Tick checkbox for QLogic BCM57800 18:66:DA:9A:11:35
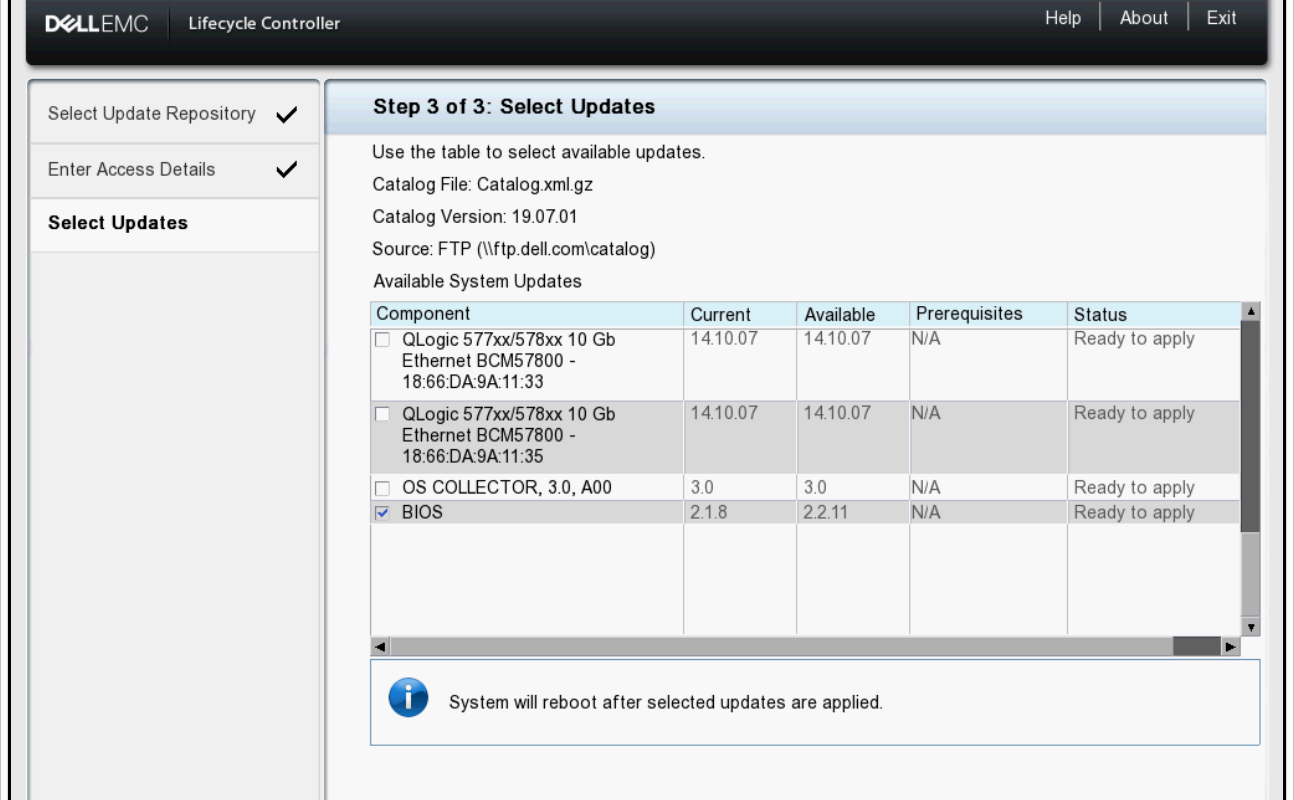The width and height of the screenshot is (1294, 800). (382, 414)
